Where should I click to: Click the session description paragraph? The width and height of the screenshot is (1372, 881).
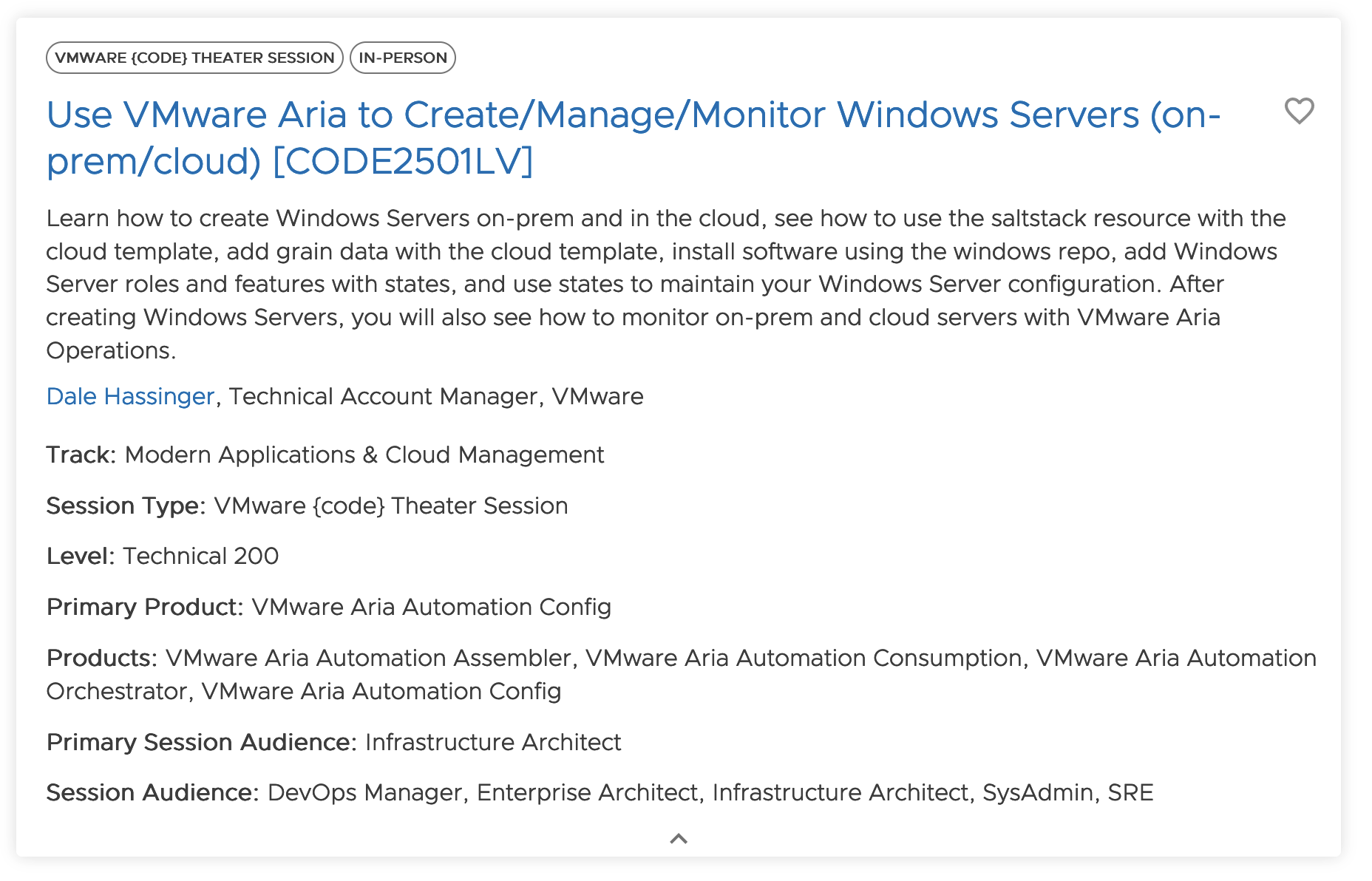click(x=665, y=284)
